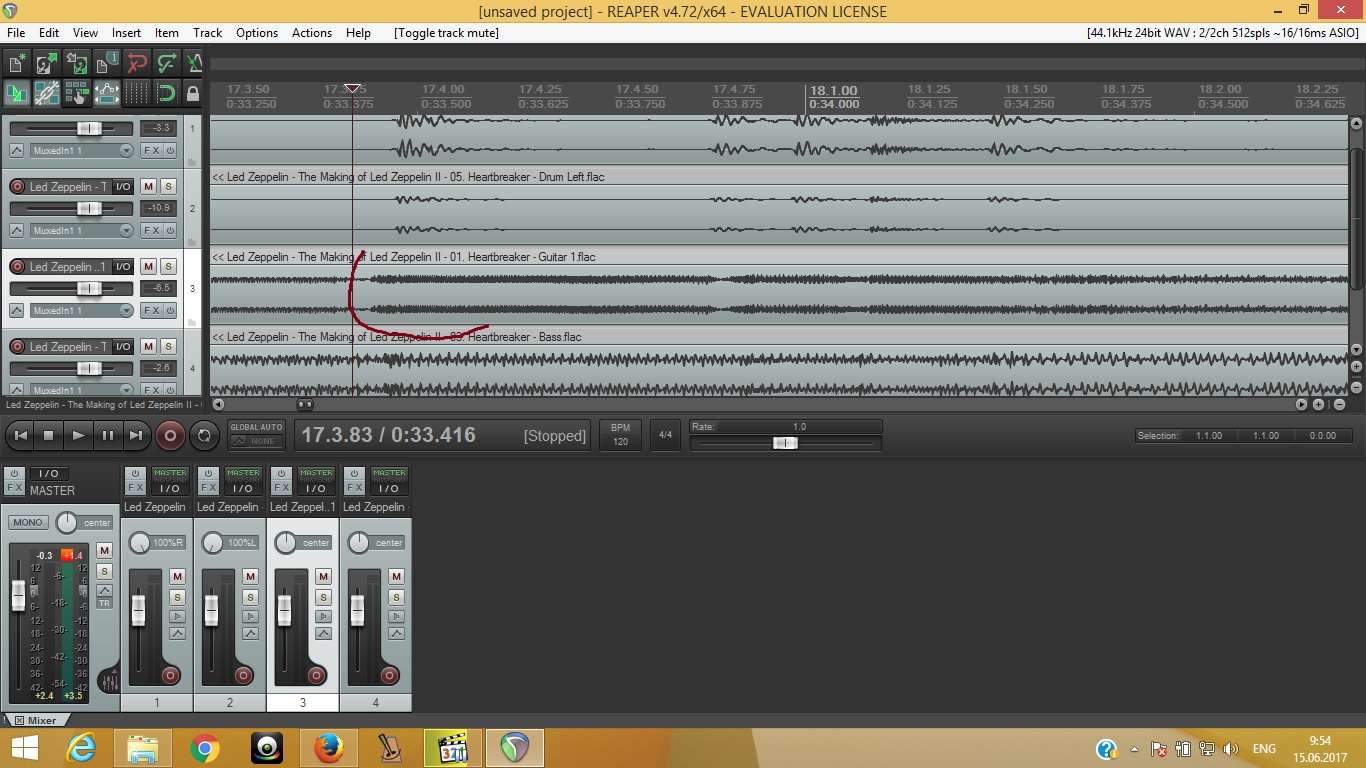
Task: Toggle ripple editing toolbar icon
Action: click(x=76, y=93)
